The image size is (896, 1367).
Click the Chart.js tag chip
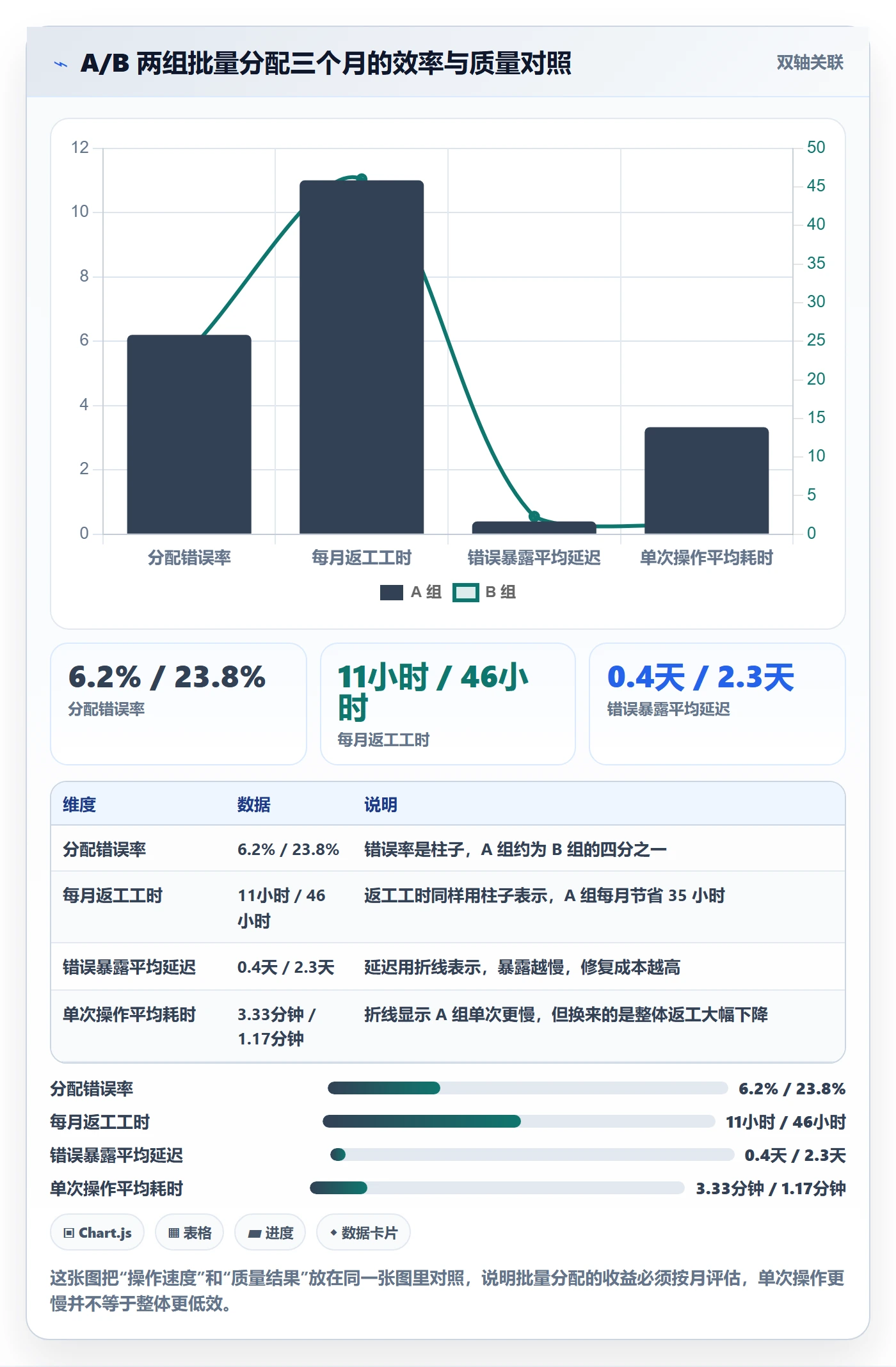pyautogui.click(x=97, y=1233)
